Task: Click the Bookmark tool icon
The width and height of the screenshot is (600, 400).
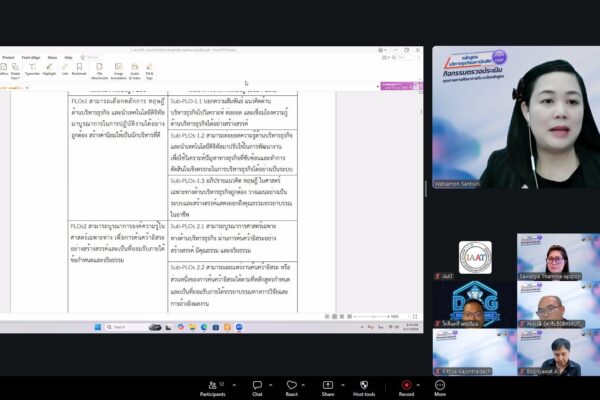Action: click(x=79, y=69)
